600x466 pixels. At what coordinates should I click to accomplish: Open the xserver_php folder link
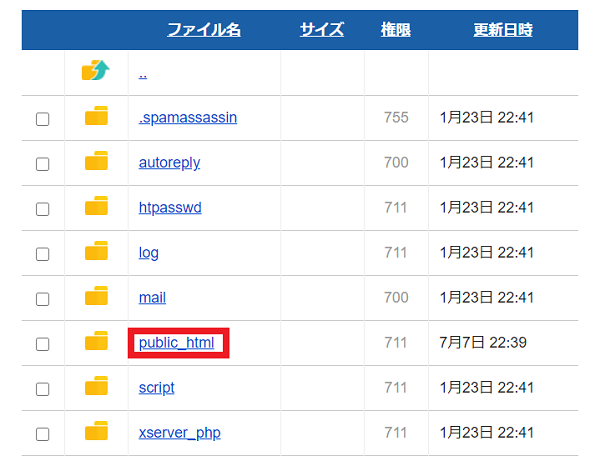[179, 433]
